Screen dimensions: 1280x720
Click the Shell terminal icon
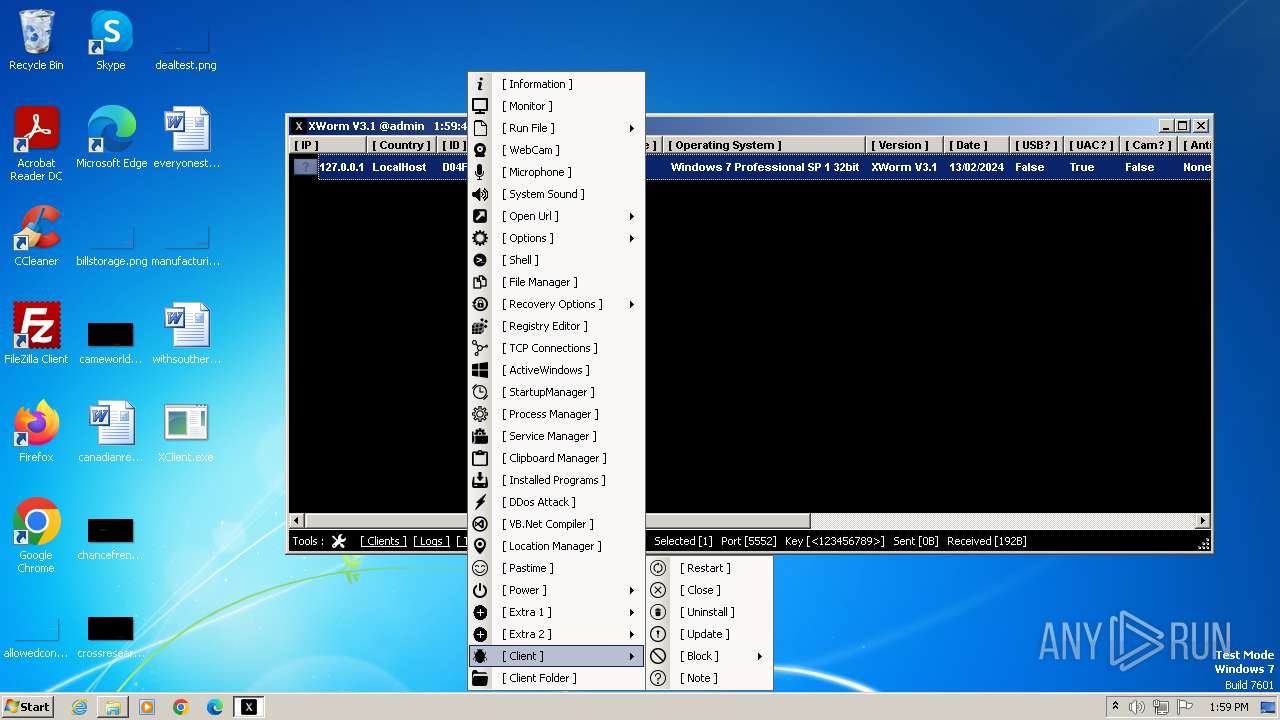coord(480,260)
